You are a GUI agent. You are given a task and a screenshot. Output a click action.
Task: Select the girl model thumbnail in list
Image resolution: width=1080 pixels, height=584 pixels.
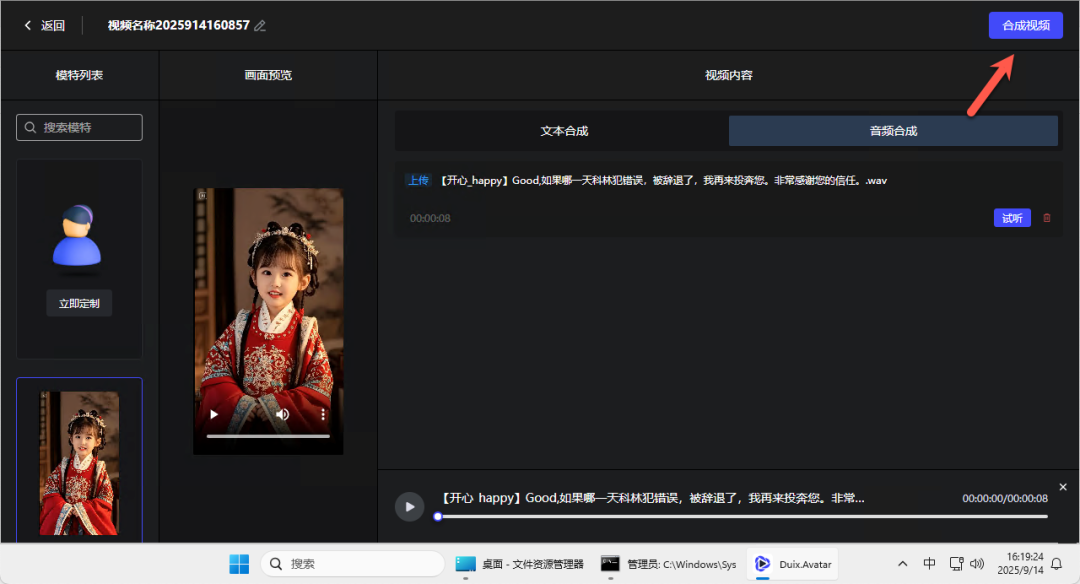point(79,462)
